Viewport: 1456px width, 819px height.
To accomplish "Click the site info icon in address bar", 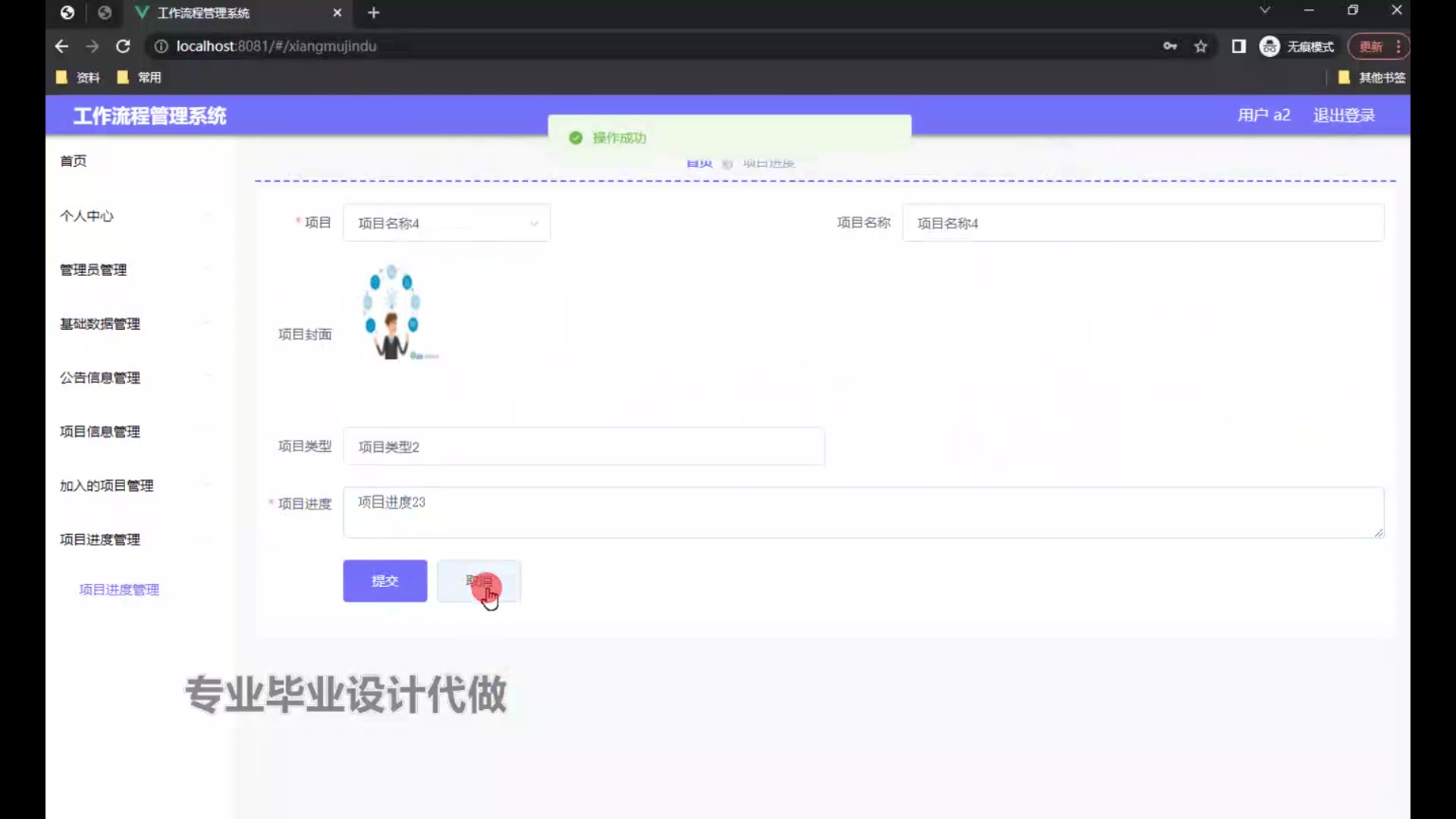I will tap(161, 46).
